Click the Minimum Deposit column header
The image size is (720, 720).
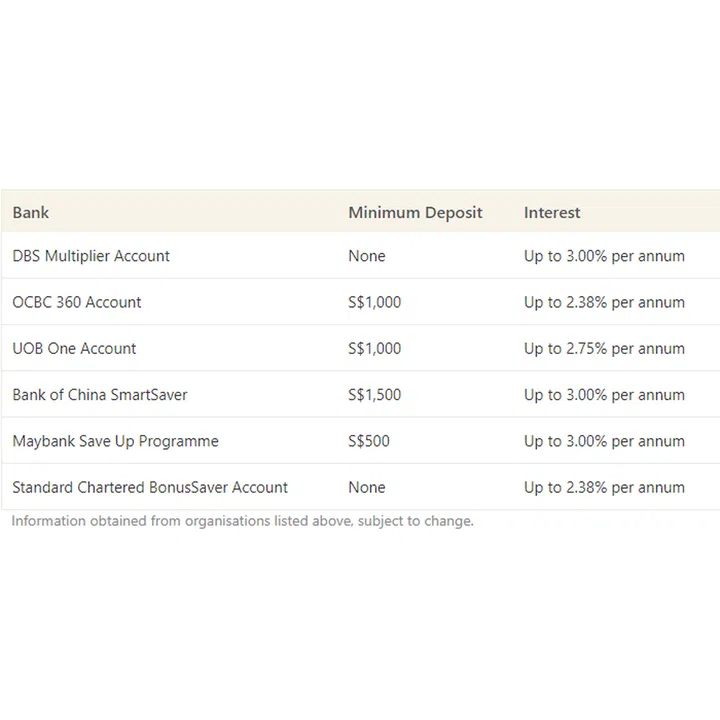point(415,212)
